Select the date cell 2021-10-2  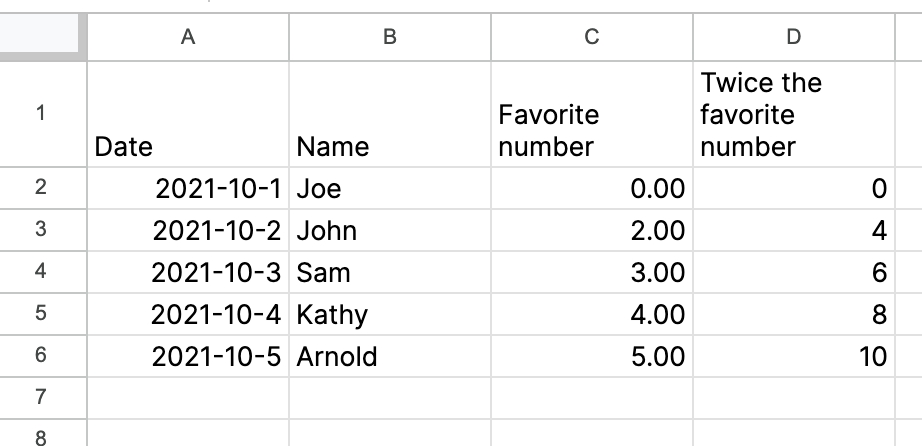pos(188,230)
